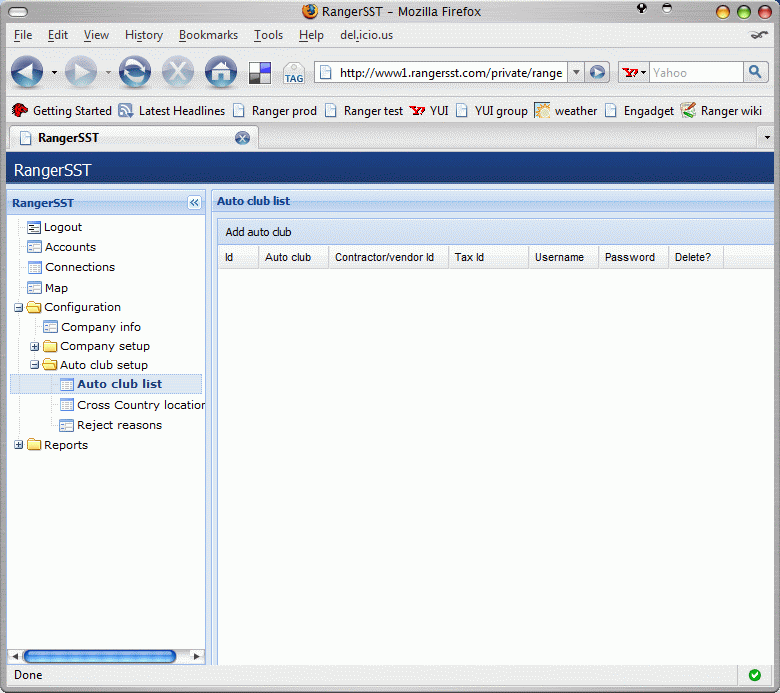Click the green check status bar icon
This screenshot has height=693, width=780.
point(754,675)
